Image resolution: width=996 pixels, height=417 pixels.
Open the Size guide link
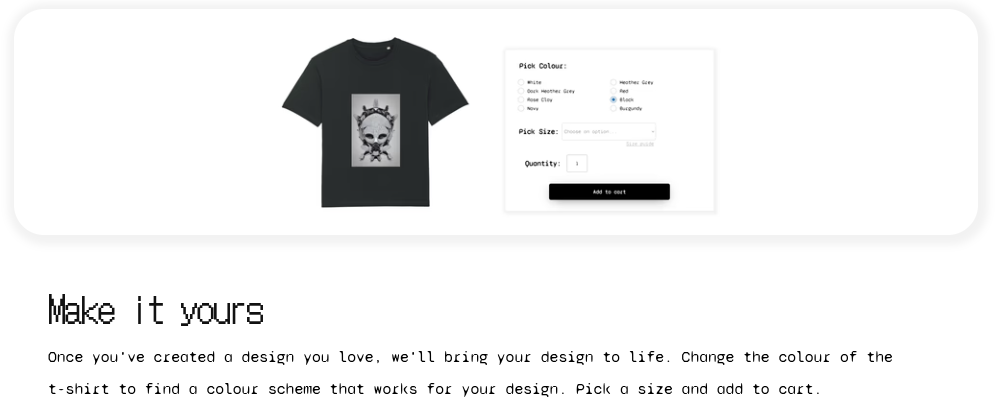coord(640,144)
